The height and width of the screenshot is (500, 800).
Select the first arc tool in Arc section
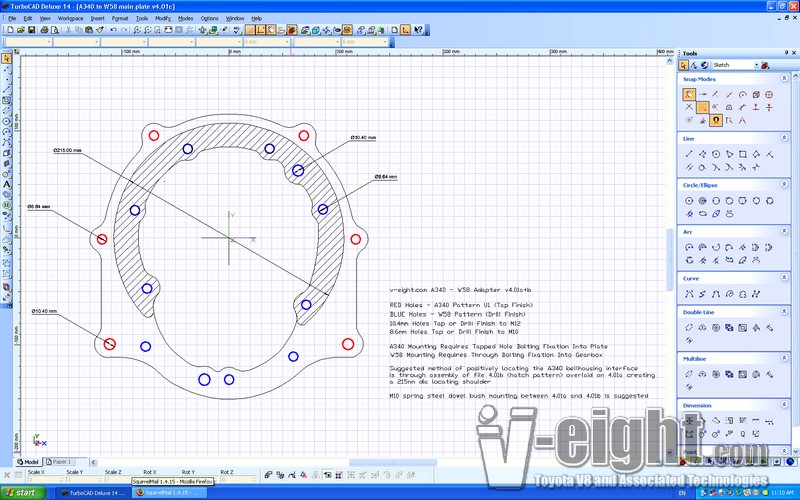(689, 247)
